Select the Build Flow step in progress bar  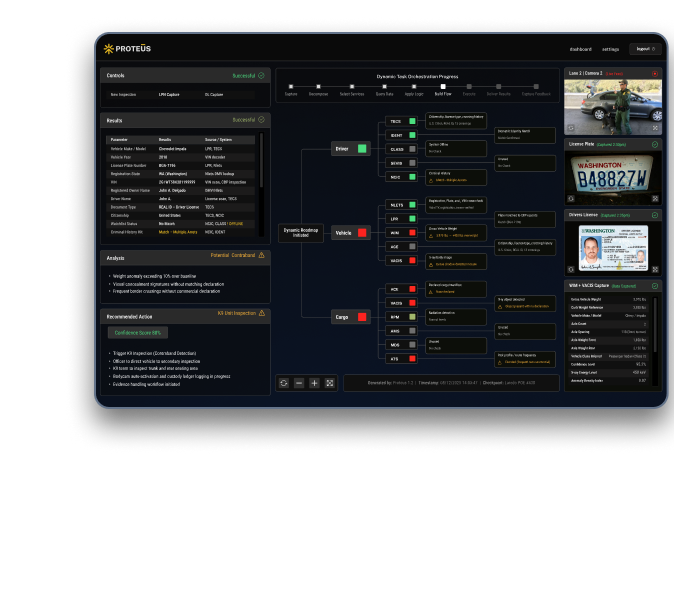(x=442, y=89)
